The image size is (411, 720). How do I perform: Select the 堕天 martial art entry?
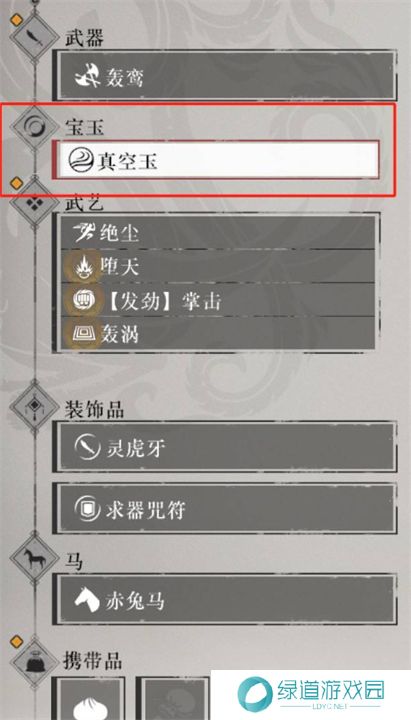pyautogui.click(x=218, y=267)
